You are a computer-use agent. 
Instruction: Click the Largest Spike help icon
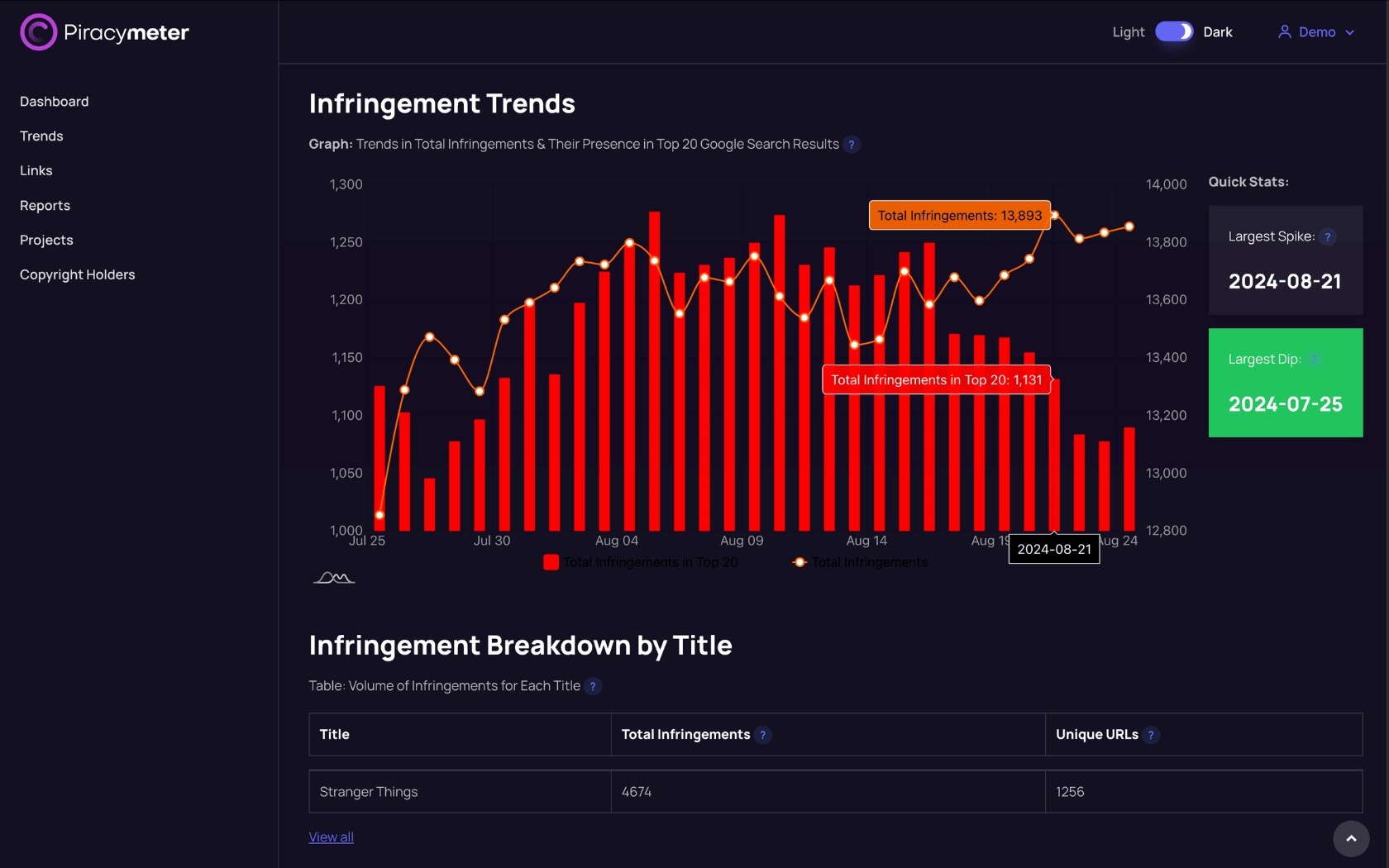(x=1328, y=237)
